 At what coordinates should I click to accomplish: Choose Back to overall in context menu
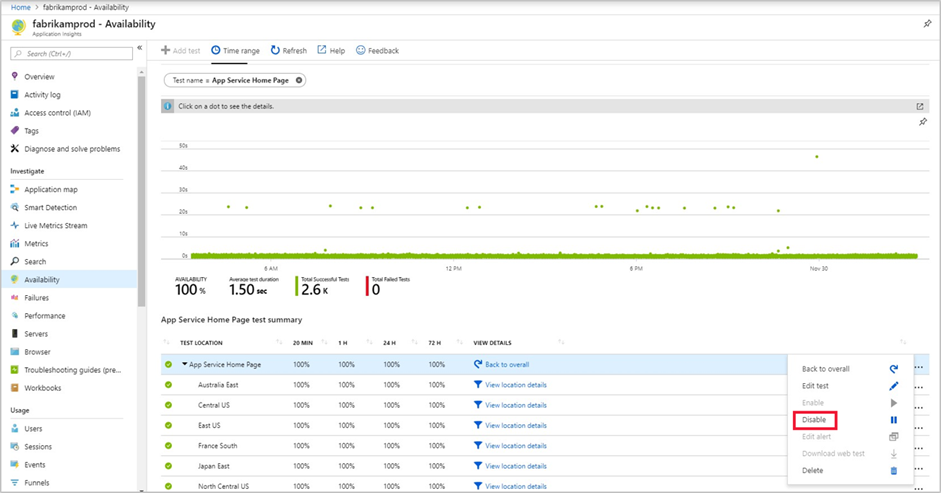[x=825, y=369]
